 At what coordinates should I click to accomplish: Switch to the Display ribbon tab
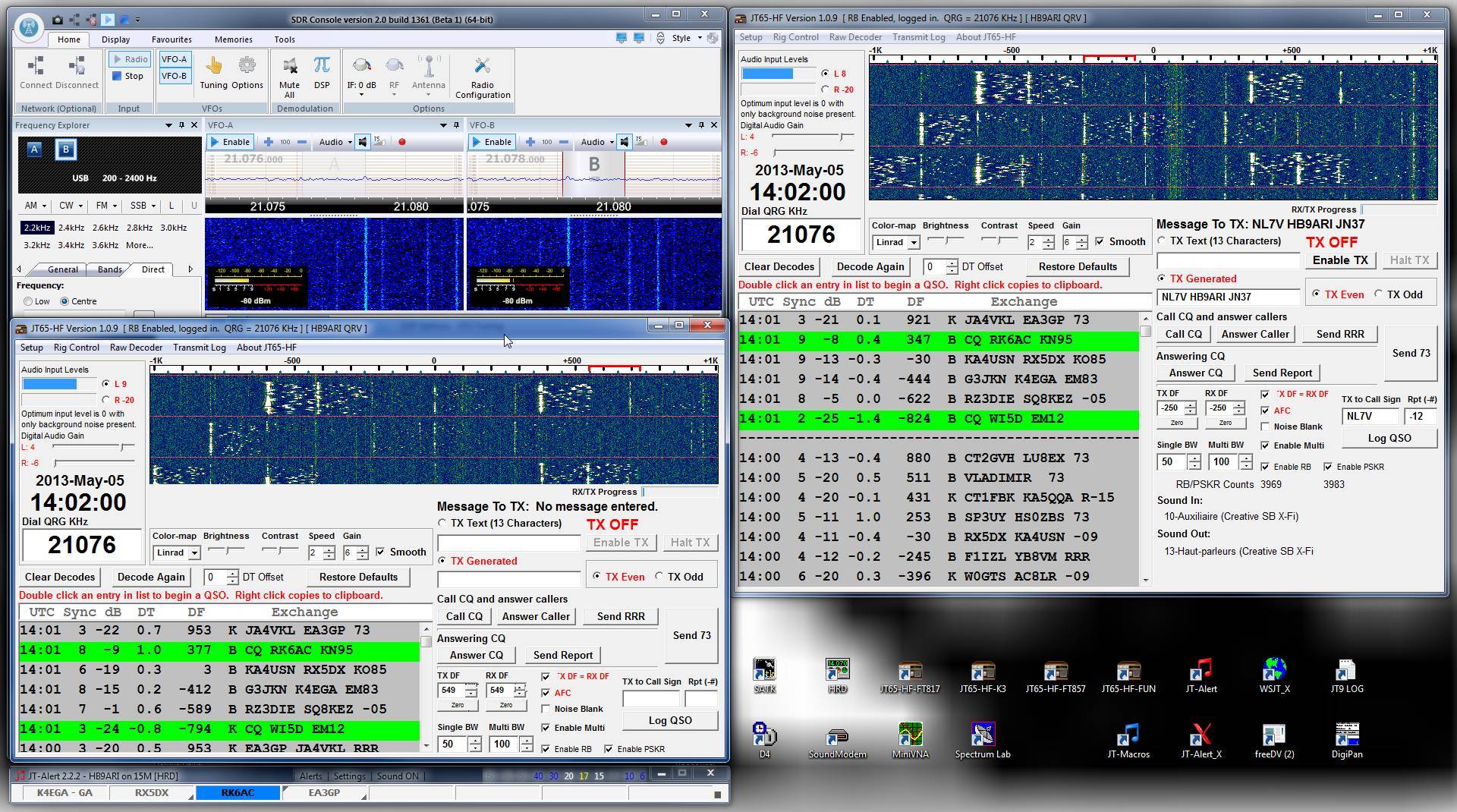pyautogui.click(x=115, y=39)
